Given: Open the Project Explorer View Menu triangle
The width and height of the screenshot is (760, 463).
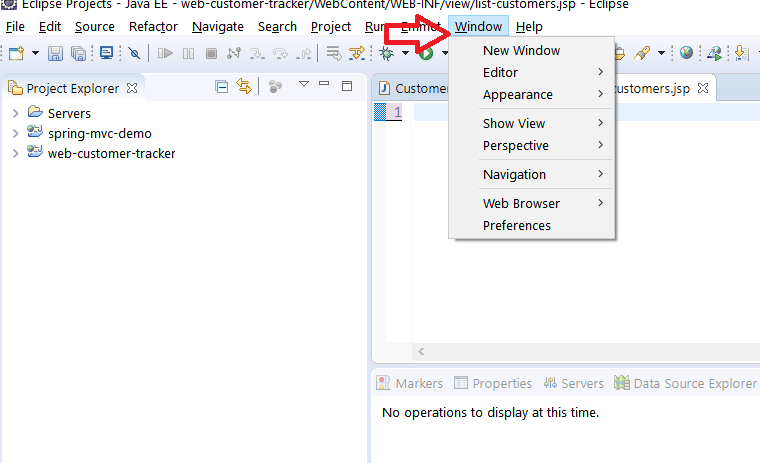Looking at the screenshot, I should (x=304, y=84).
